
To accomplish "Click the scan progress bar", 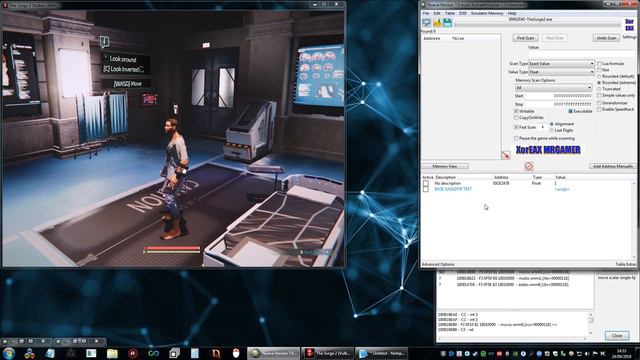I will [537, 25].
